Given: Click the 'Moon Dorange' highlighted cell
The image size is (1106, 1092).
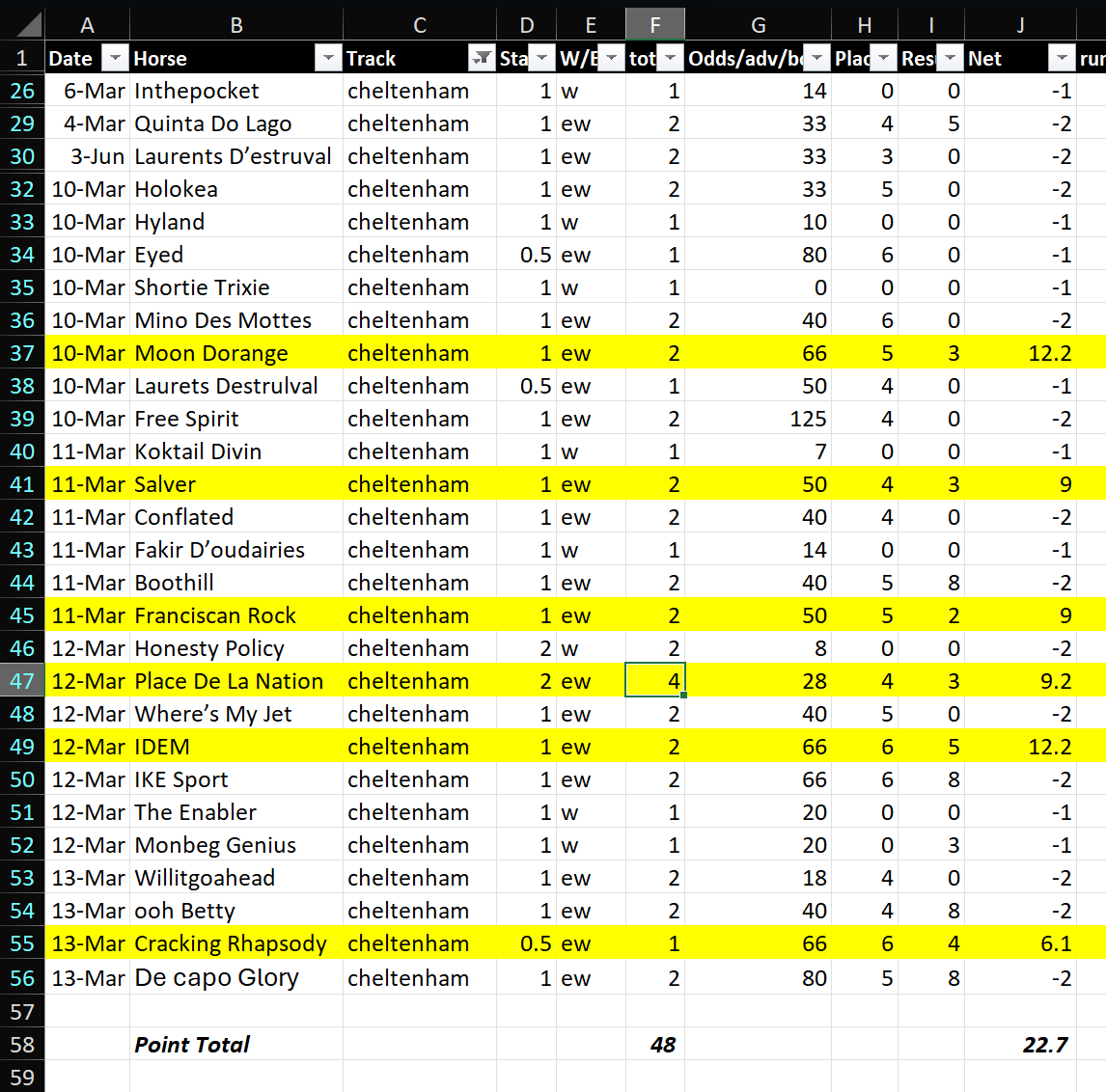Looking at the screenshot, I should point(236,352).
